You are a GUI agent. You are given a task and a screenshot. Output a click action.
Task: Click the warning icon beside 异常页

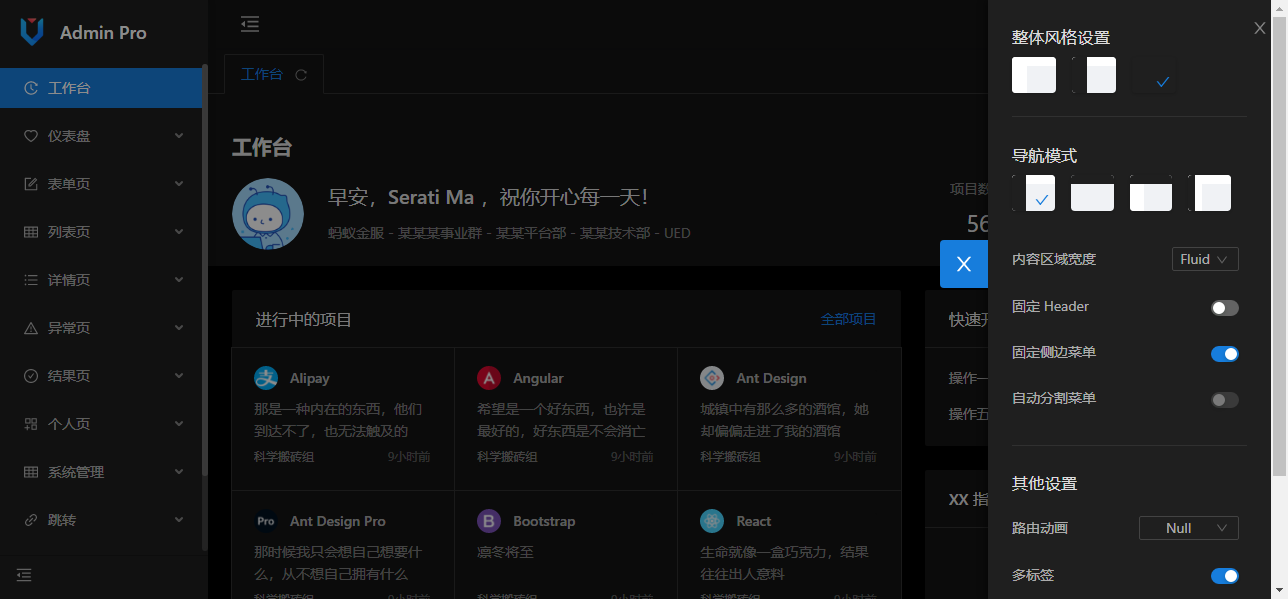[x=31, y=328]
